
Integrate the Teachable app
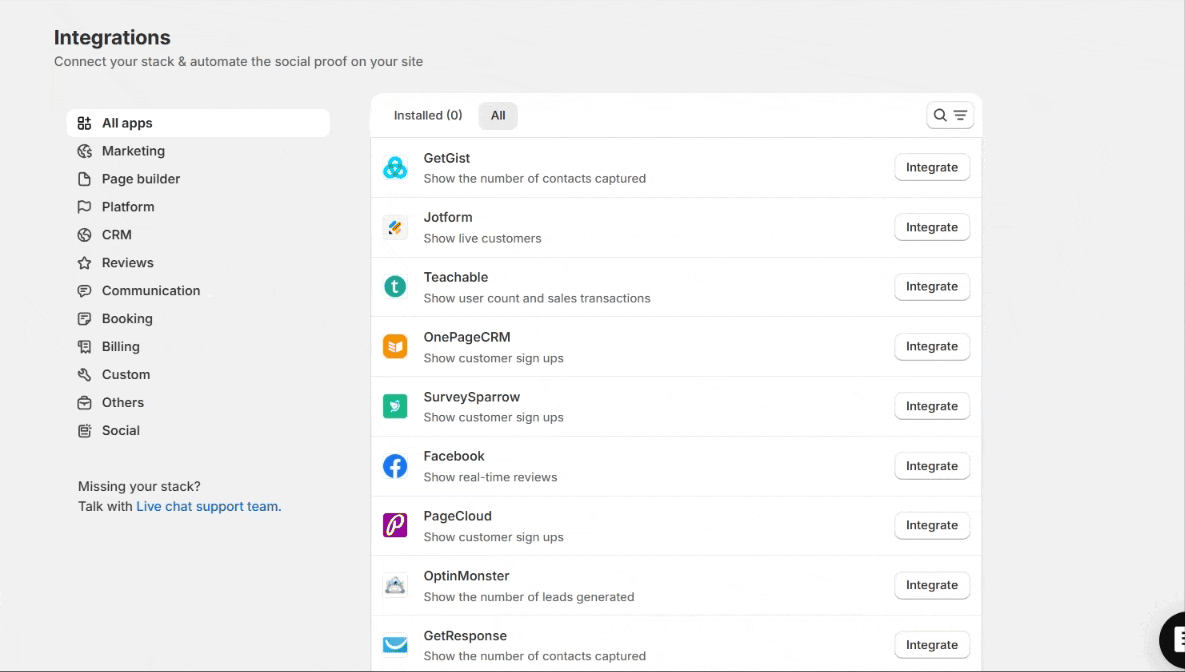[x=932, y=287]
